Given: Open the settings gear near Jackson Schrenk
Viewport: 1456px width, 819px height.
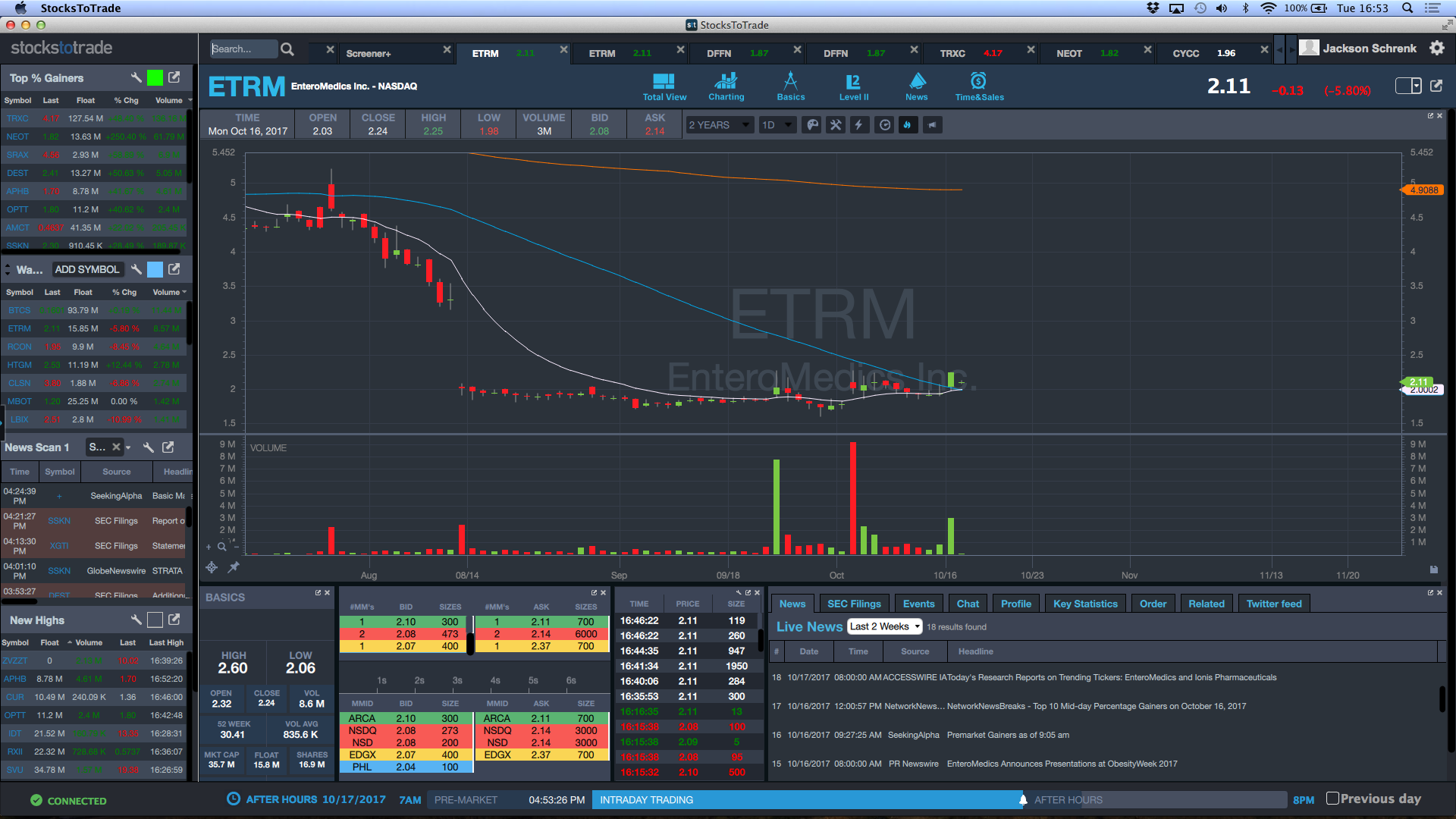Looking at the screenshot, I should [1436, 48].
